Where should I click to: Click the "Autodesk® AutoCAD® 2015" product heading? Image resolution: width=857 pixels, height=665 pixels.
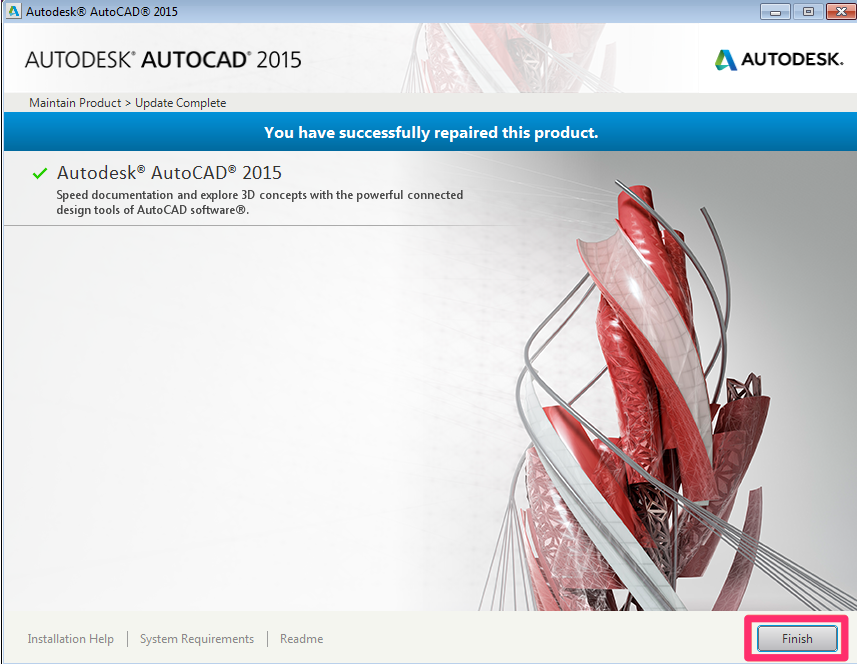(169, 173)
